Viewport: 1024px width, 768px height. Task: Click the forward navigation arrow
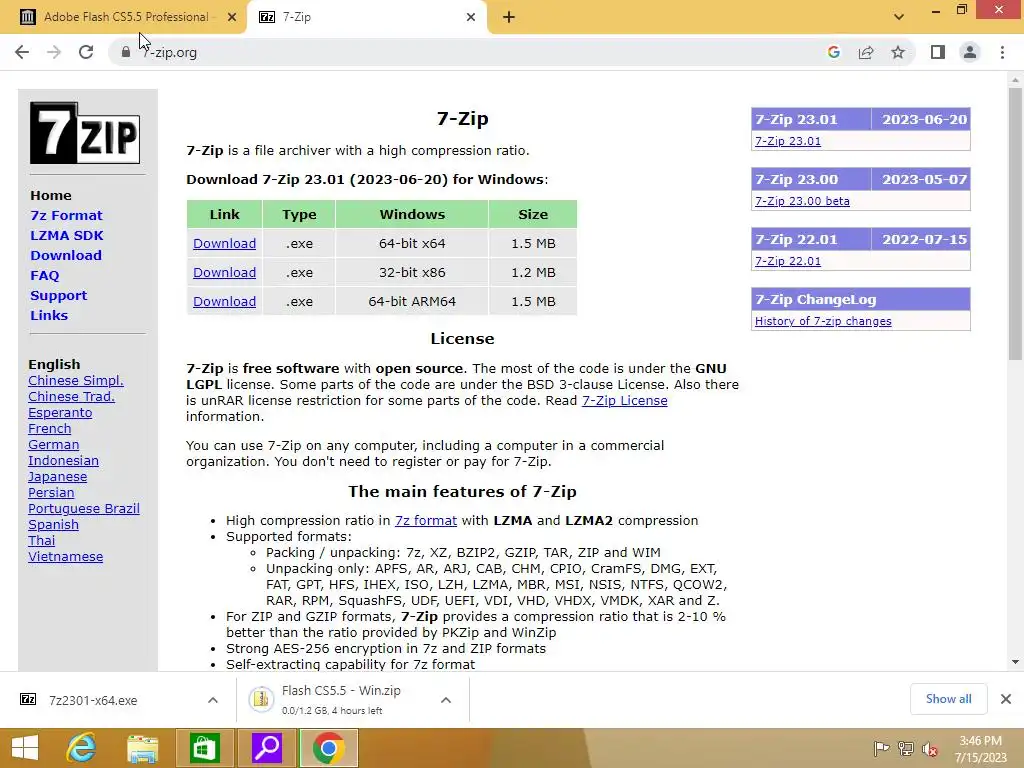(x=54, y=52)
